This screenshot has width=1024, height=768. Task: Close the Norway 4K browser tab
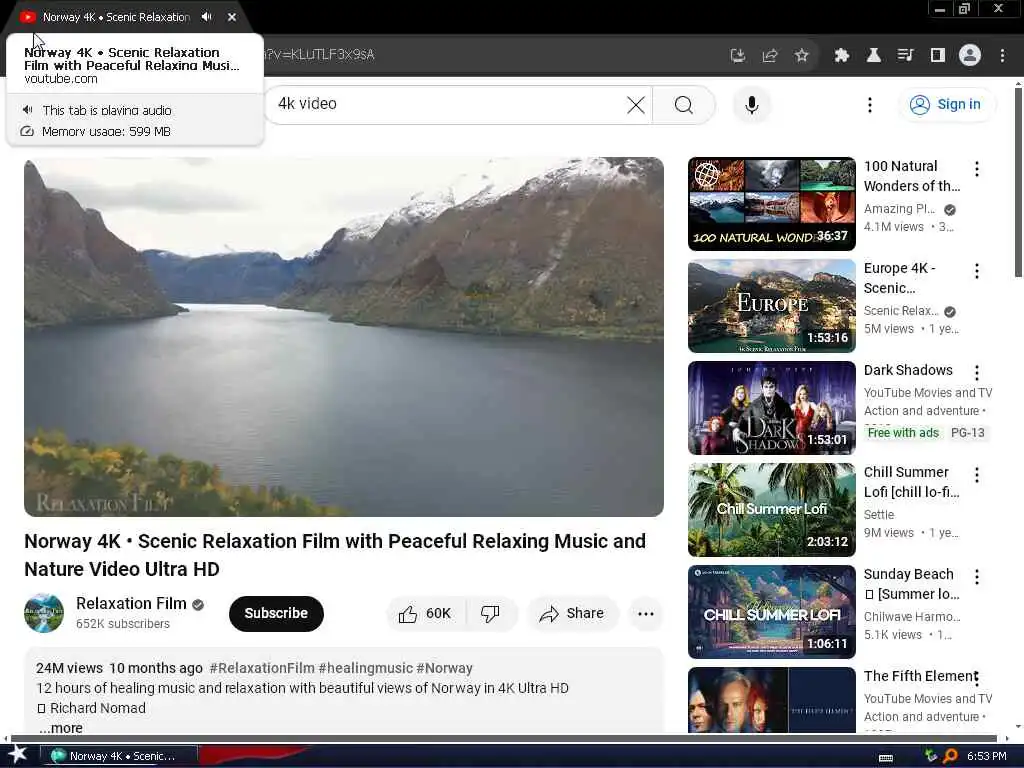[232, 17]
